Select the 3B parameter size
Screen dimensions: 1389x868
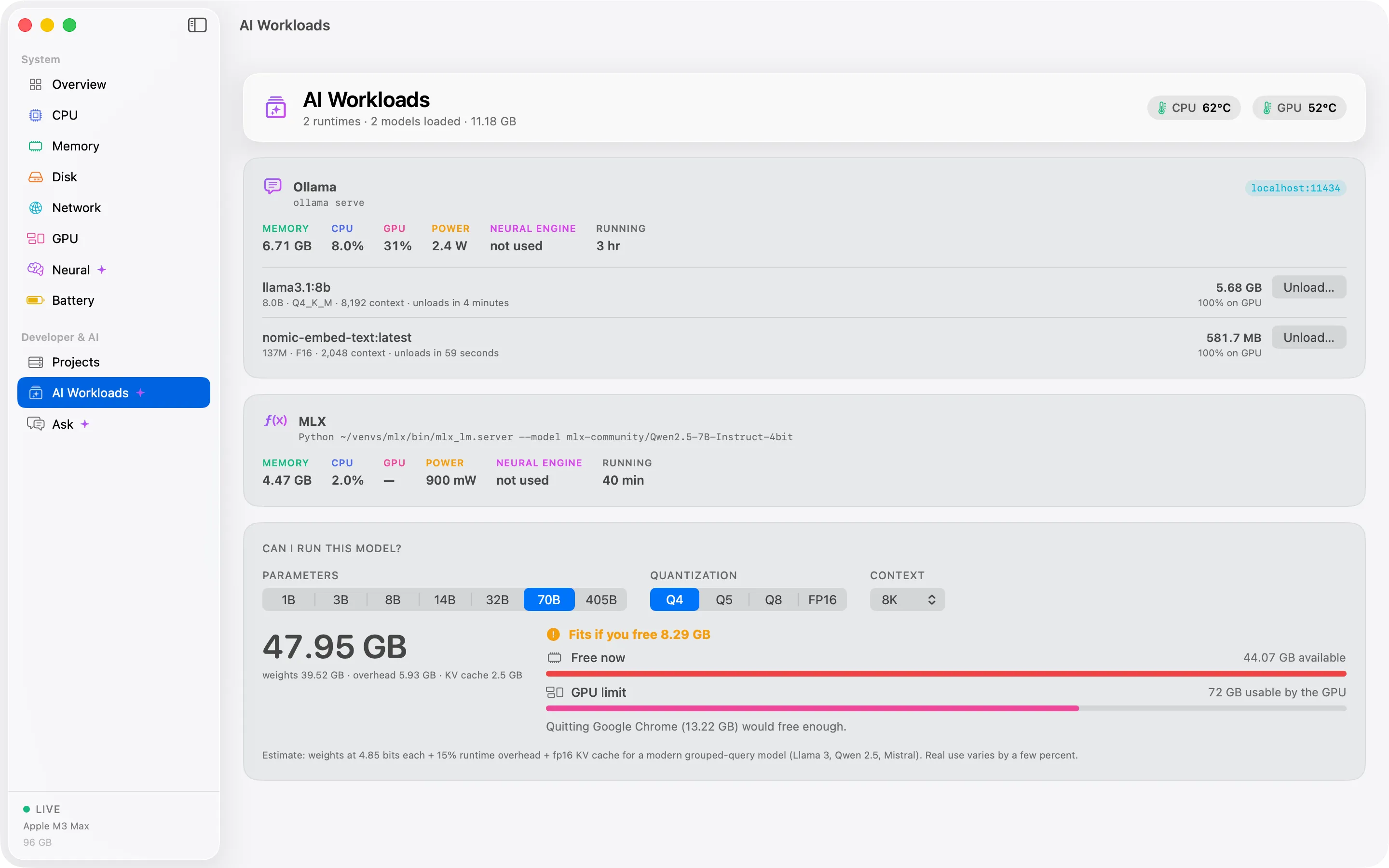point(341,599)
